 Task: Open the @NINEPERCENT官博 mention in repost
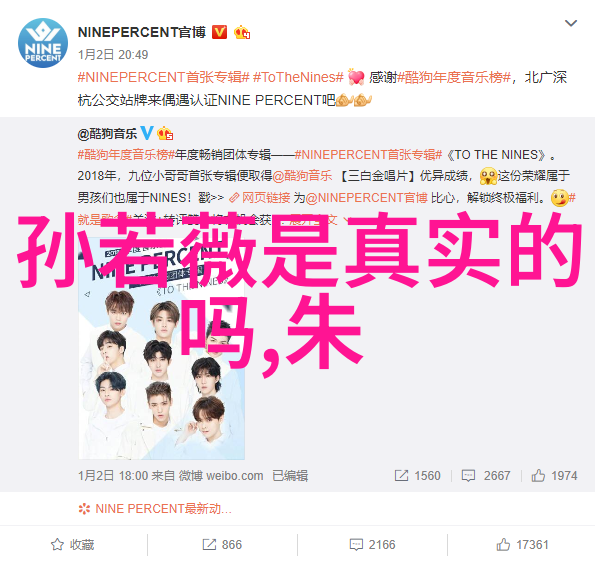pos(366,198)
